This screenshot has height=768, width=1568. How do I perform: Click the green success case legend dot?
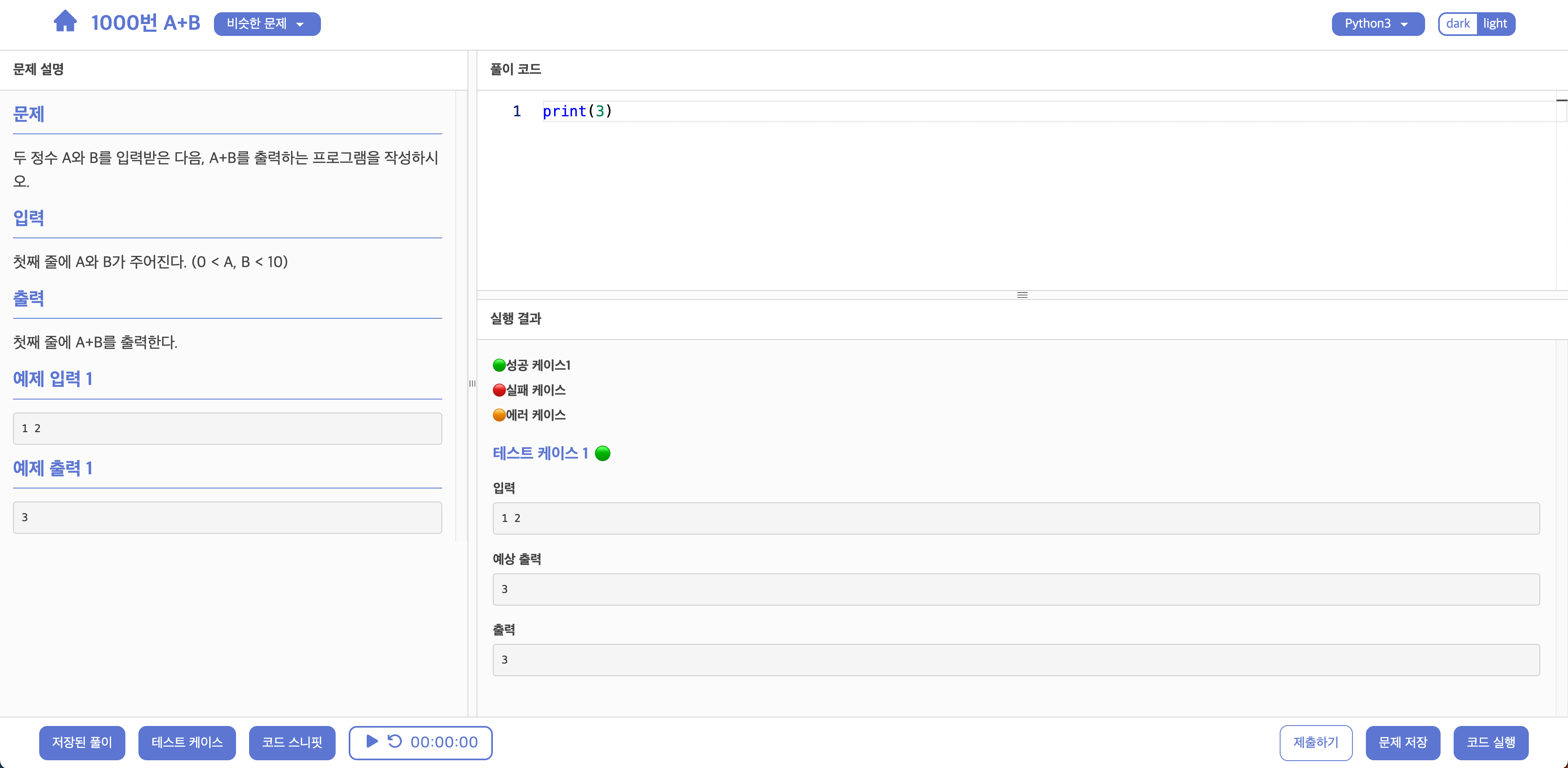pos(499,366)
